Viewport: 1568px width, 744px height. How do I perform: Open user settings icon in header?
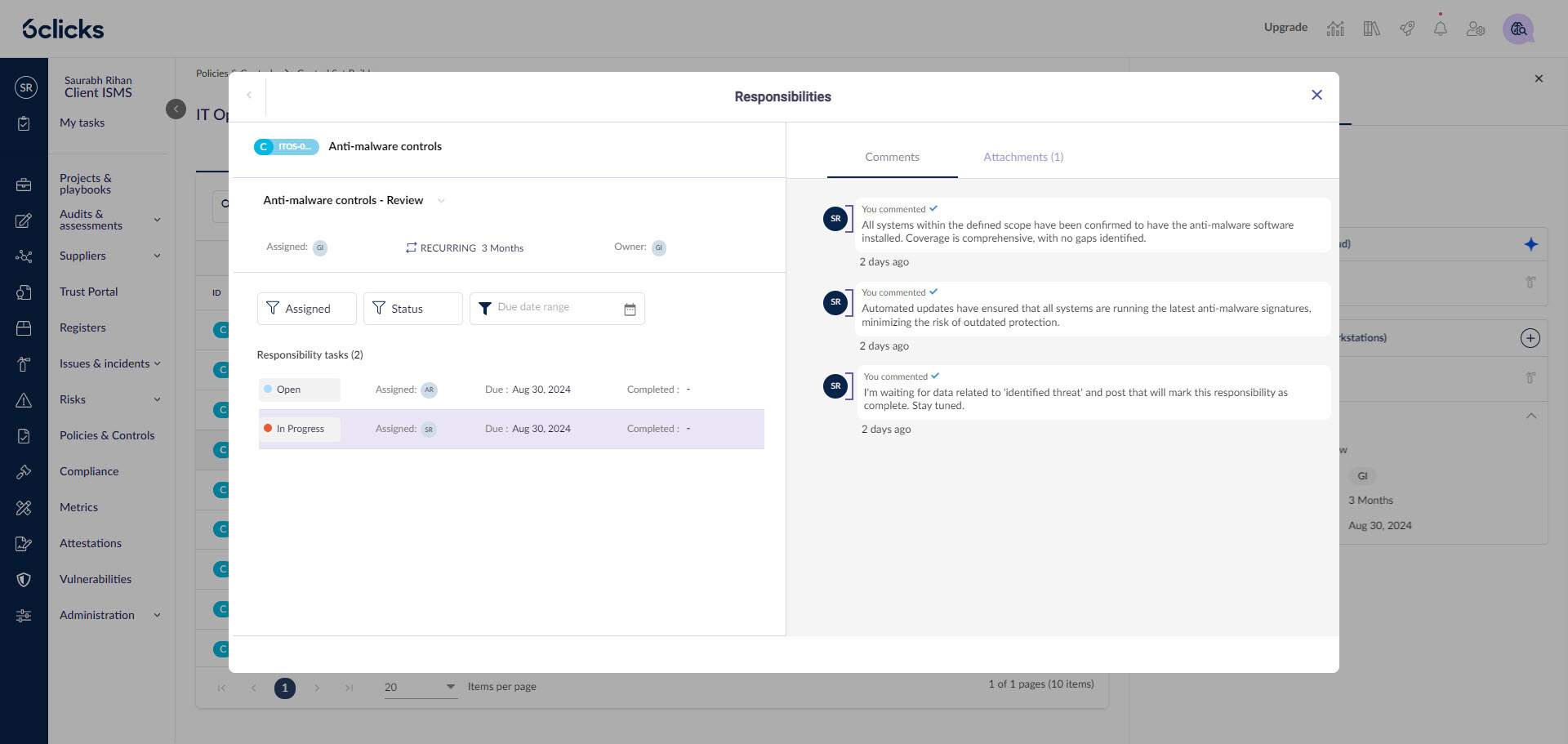[x=1475, y=29]
